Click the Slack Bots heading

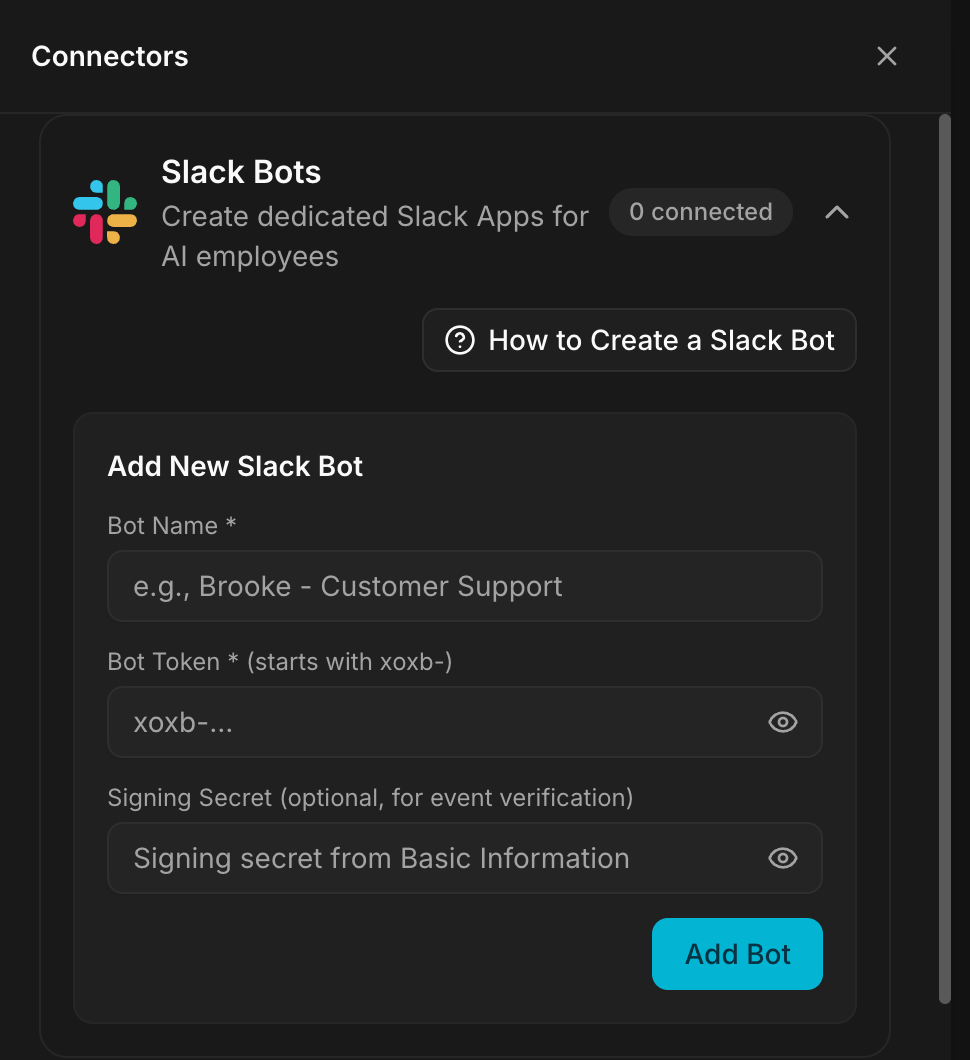tap(241, 172)
